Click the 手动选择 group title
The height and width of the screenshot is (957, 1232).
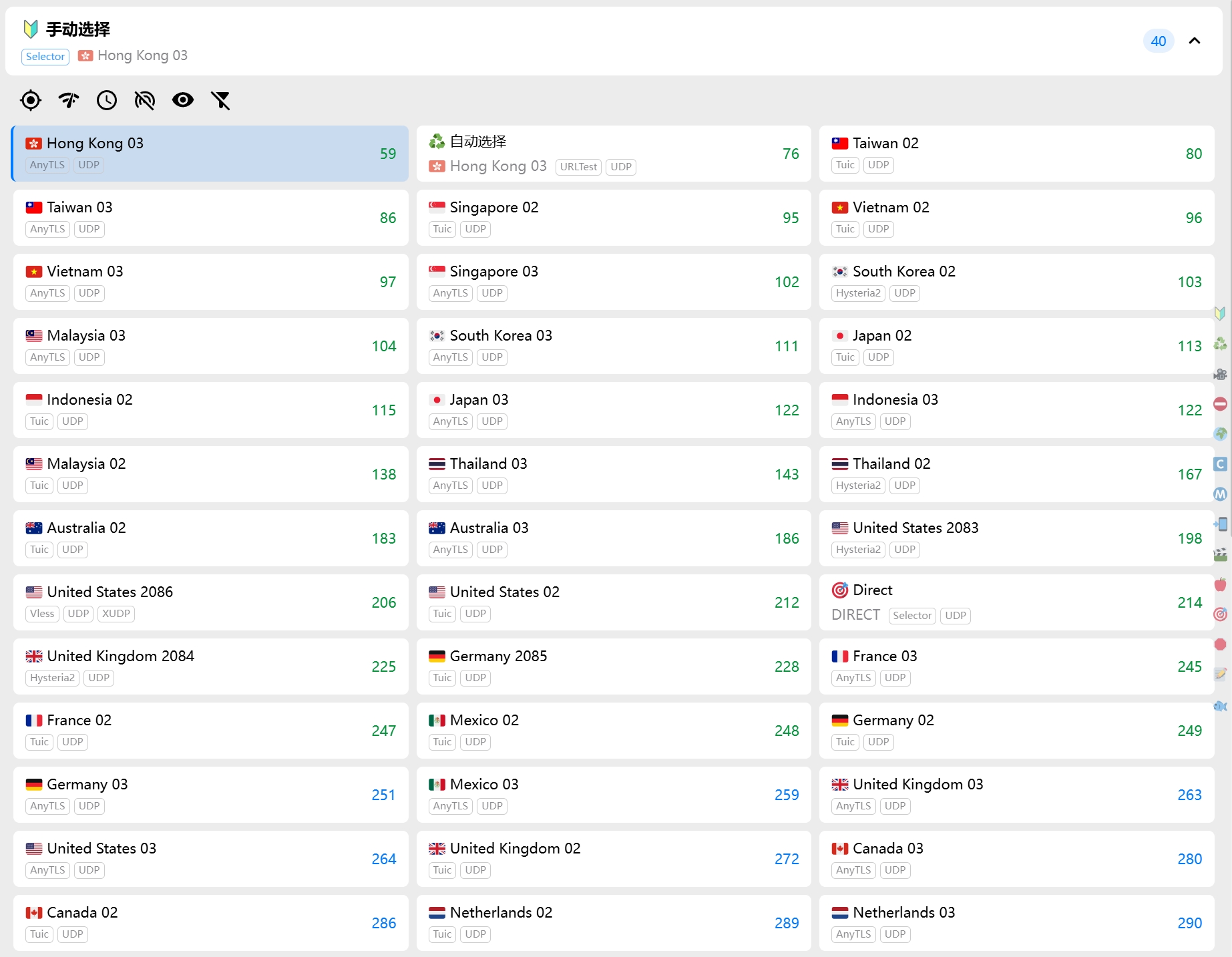77,29
